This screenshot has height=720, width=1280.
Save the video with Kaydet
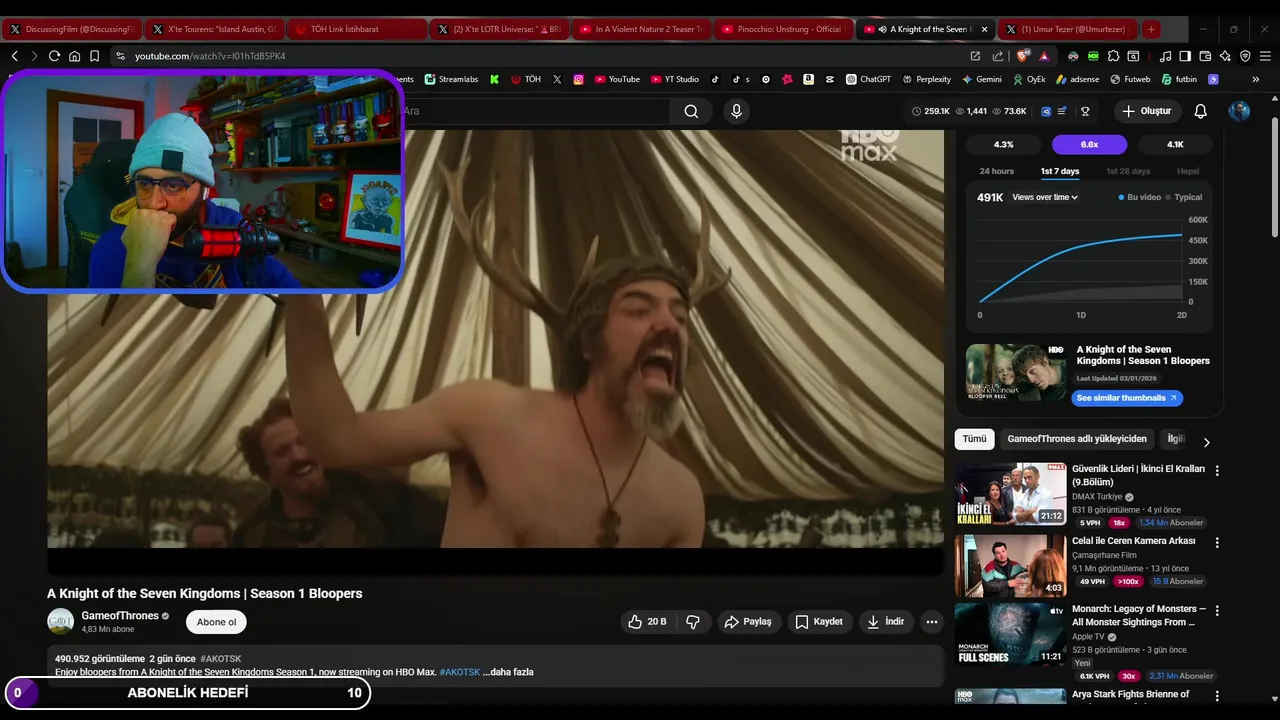tap(818, 622)
